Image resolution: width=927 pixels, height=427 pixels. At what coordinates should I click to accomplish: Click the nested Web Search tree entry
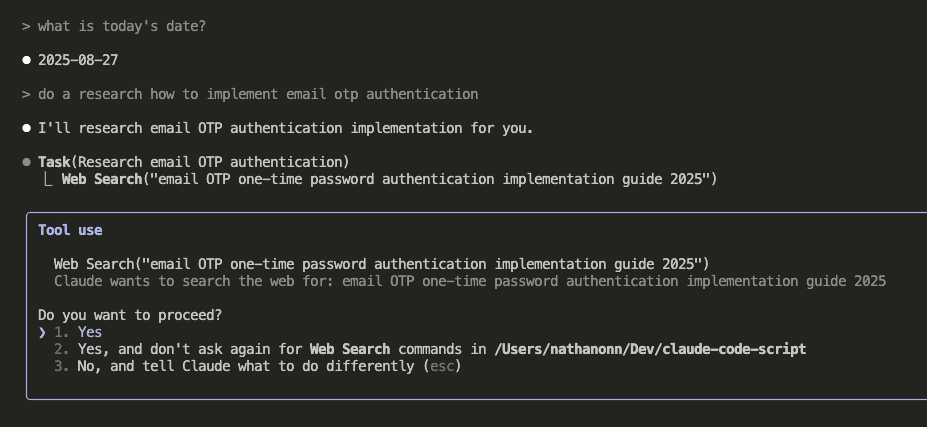(x=390, y=179)
